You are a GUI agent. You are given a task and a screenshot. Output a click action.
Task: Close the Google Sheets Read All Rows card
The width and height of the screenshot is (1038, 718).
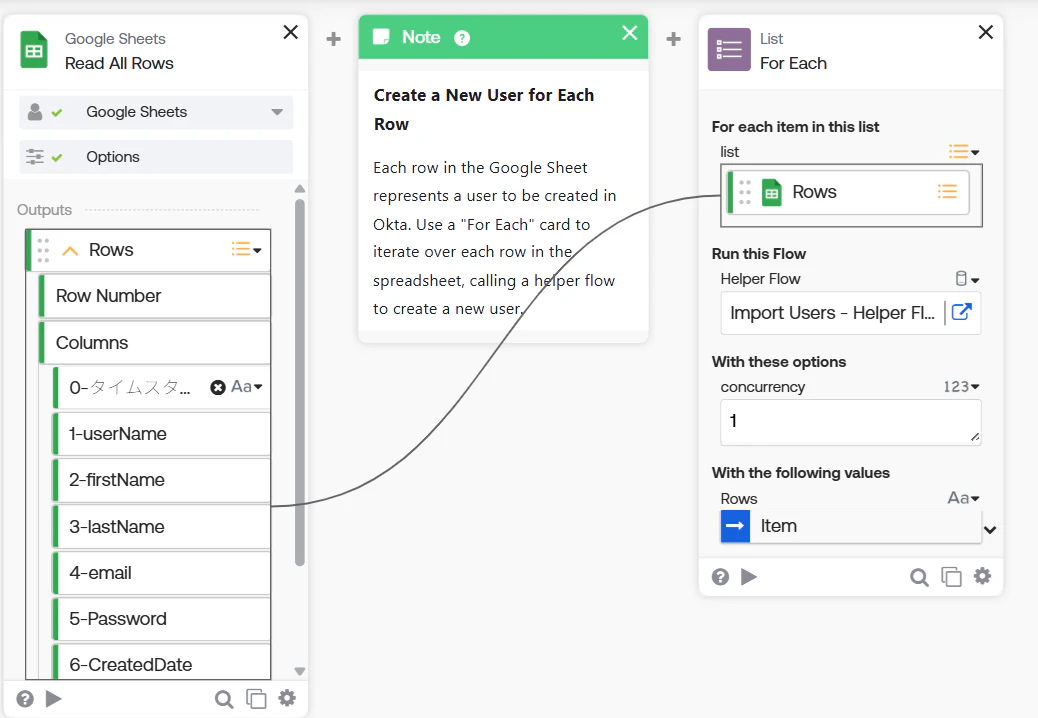click(x=291, y=32)
